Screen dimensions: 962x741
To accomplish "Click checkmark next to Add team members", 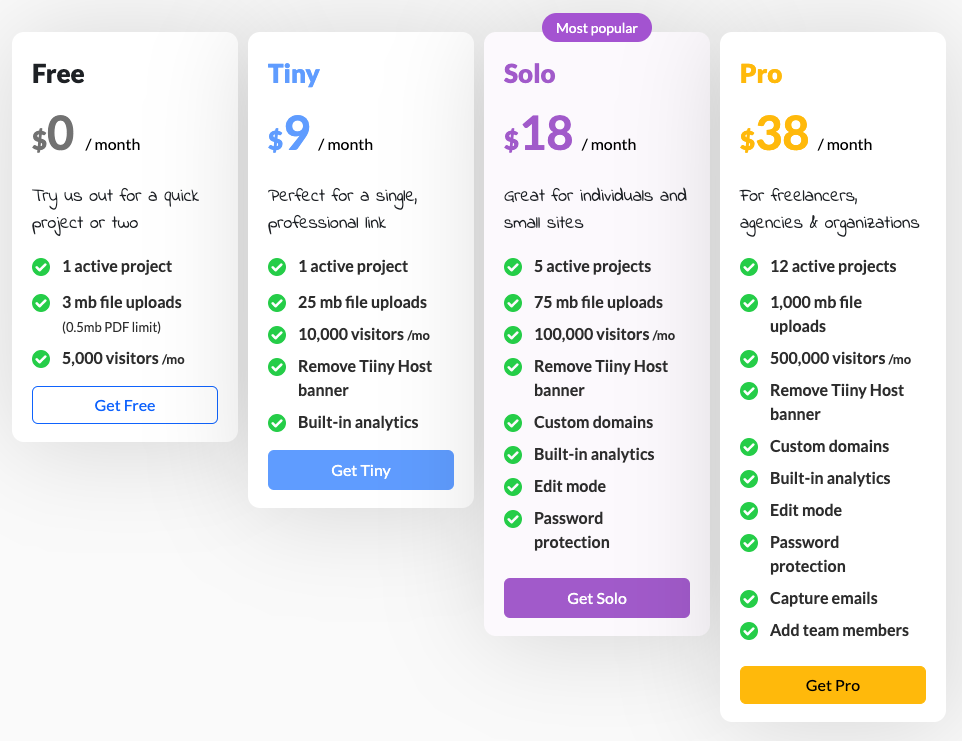I will [x=749, y=631].
